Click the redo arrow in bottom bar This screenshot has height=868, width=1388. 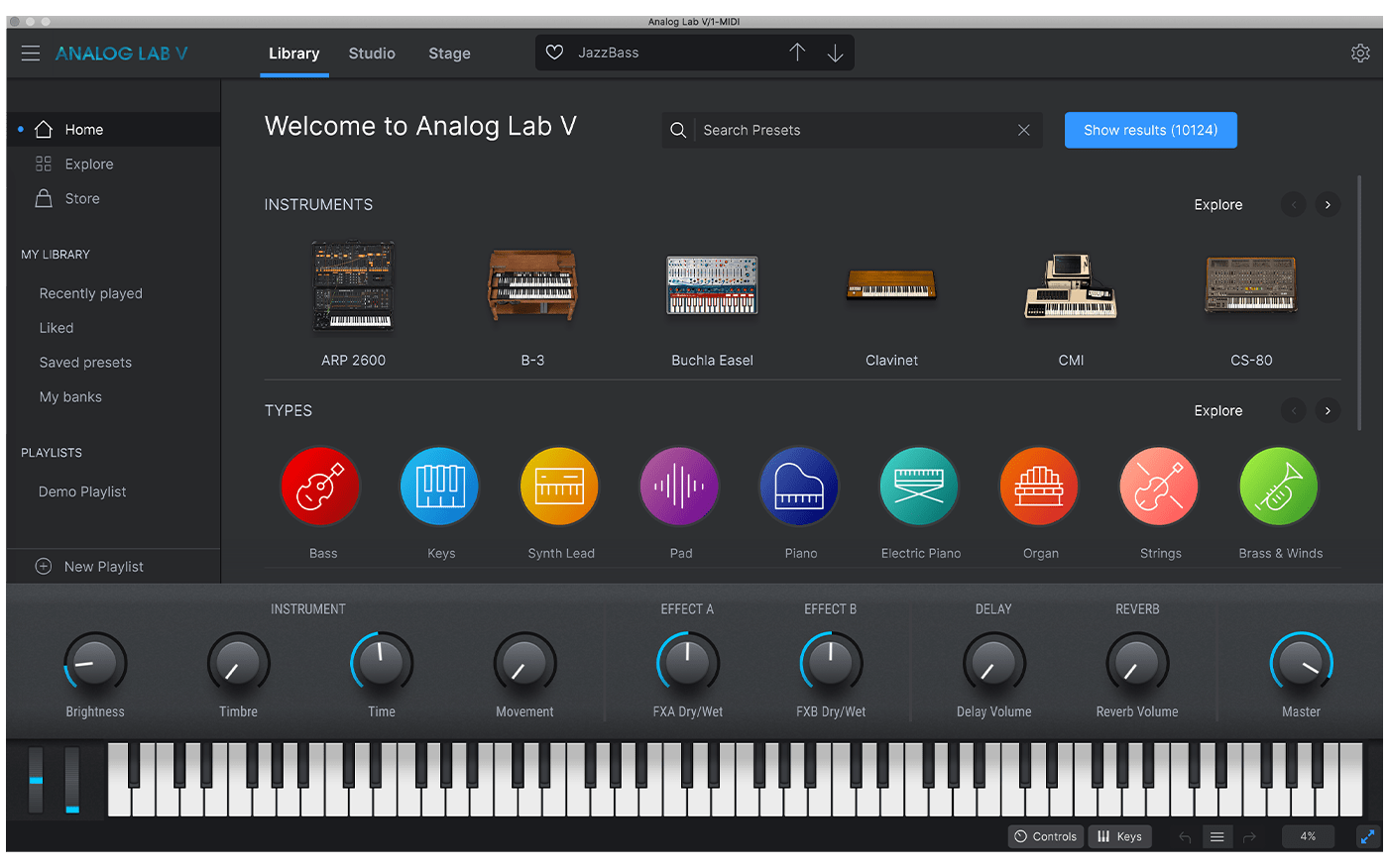click(1249, 837)
